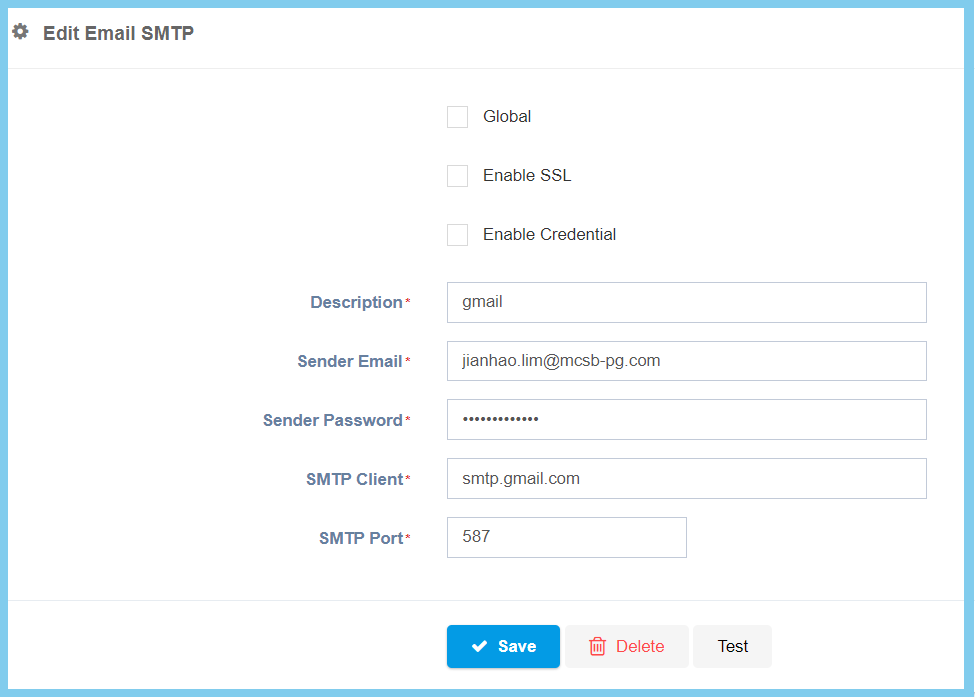Toggle the Enable Credential checkbox
Image resolution: width=975 pixels, height=697 pixels.
pyautogui.click(x=457, y=235)
